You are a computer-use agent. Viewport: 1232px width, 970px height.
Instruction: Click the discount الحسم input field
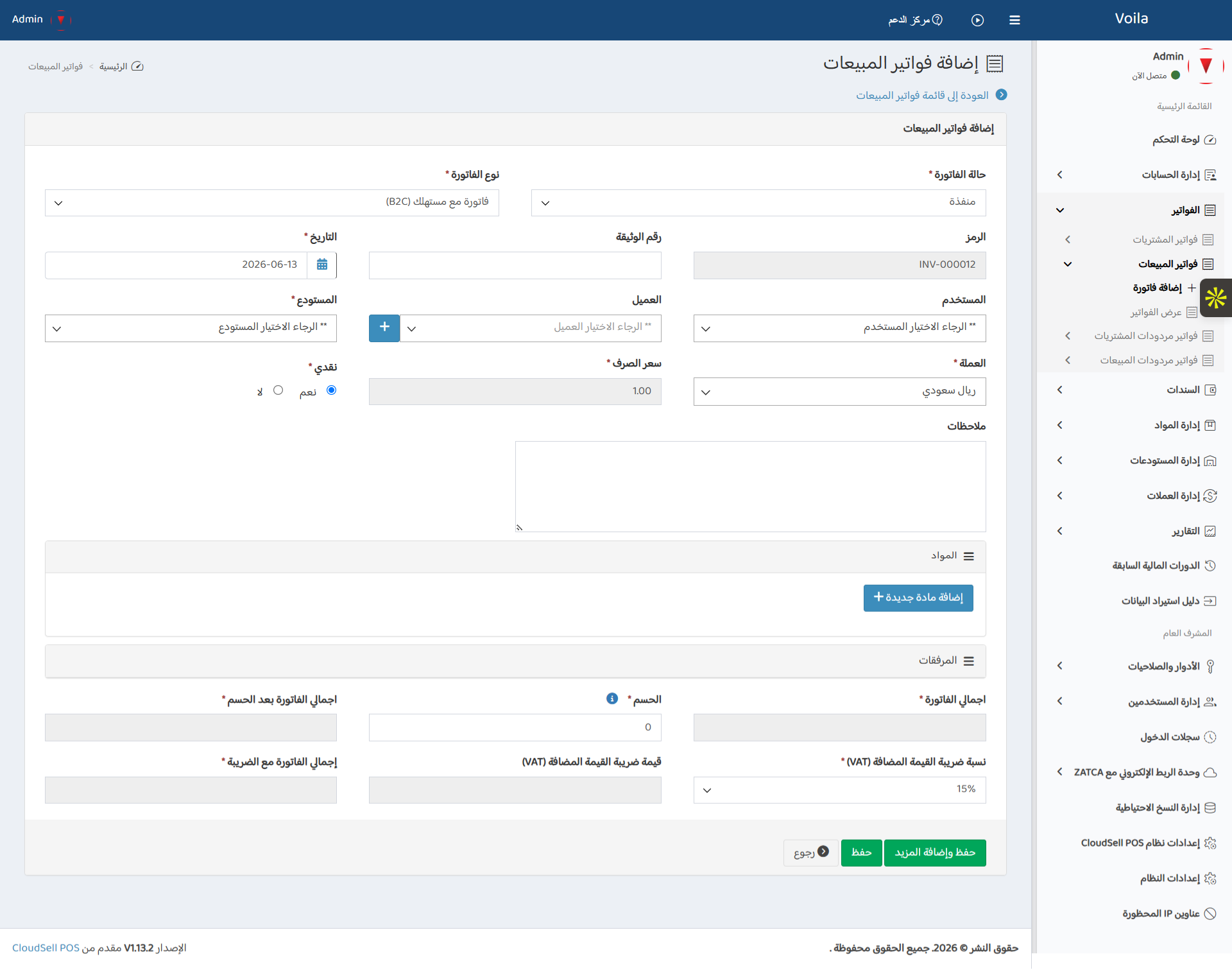515,727
